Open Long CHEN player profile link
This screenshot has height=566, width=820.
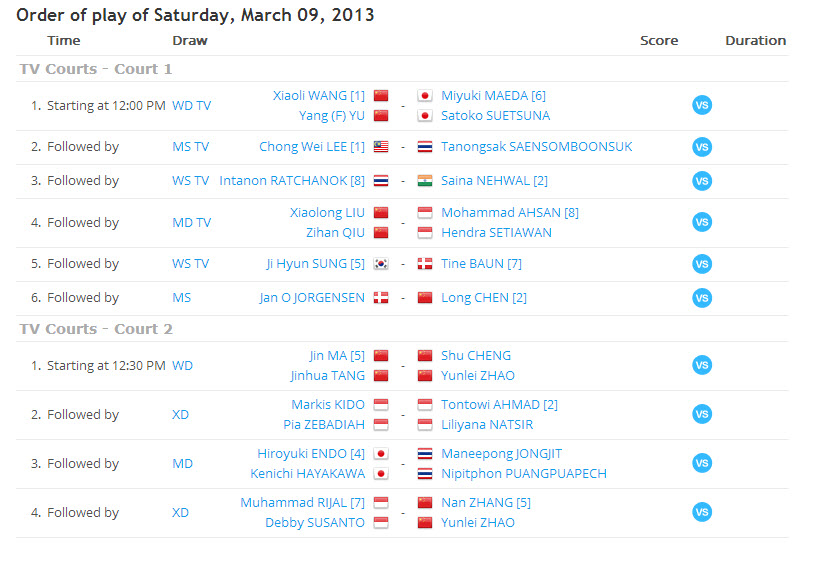(x=483, y=298)
